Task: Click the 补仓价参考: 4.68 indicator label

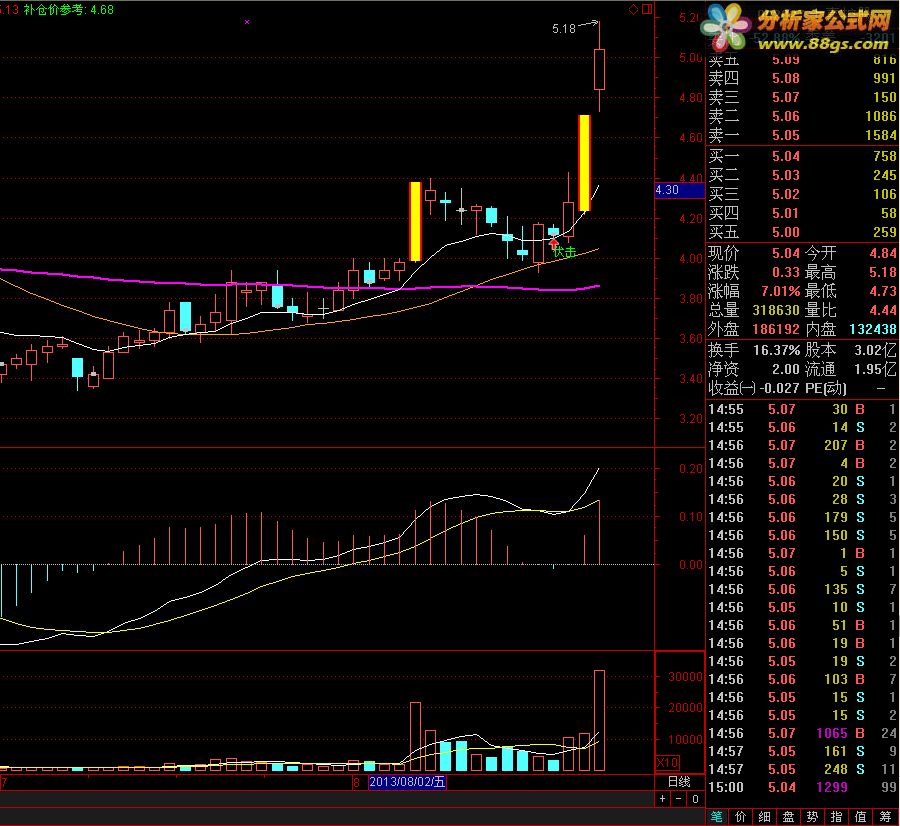Action: point(68,10)
